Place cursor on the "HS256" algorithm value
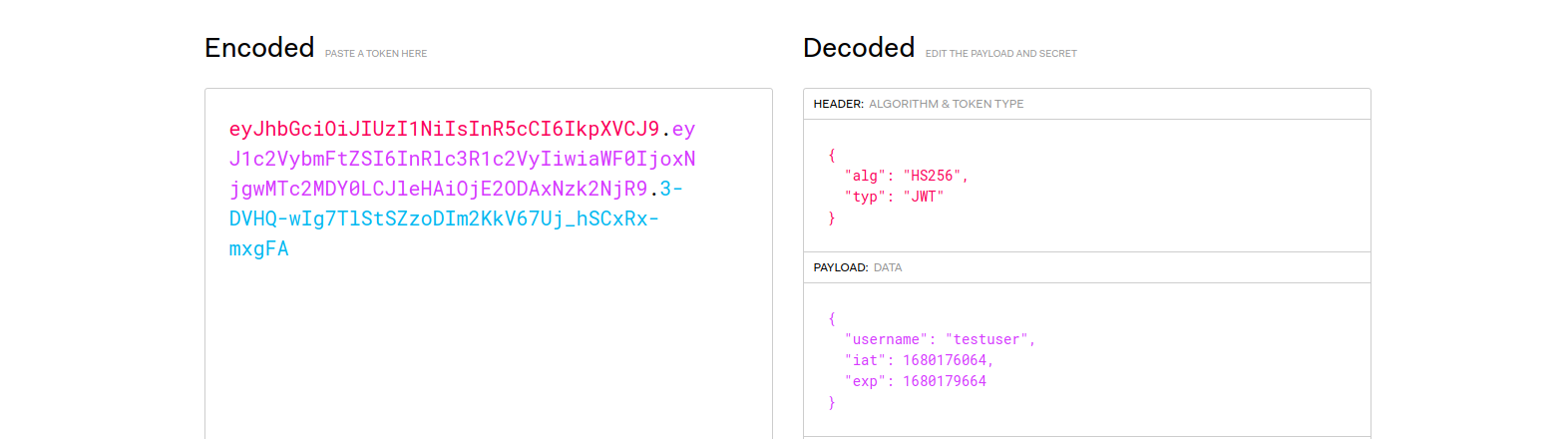The image size is (1568, 439). 932,176
